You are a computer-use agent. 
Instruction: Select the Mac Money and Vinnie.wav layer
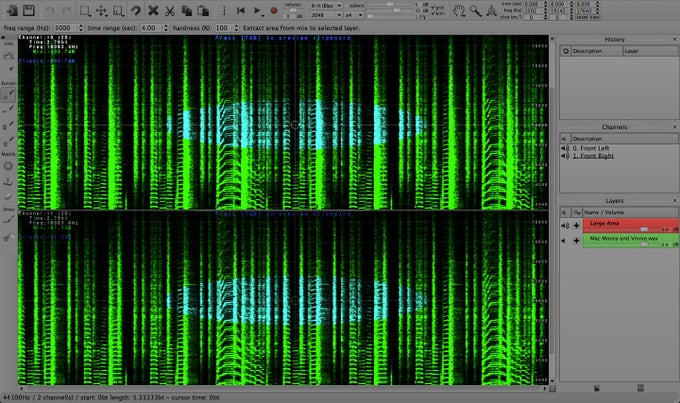coord(623,240)
